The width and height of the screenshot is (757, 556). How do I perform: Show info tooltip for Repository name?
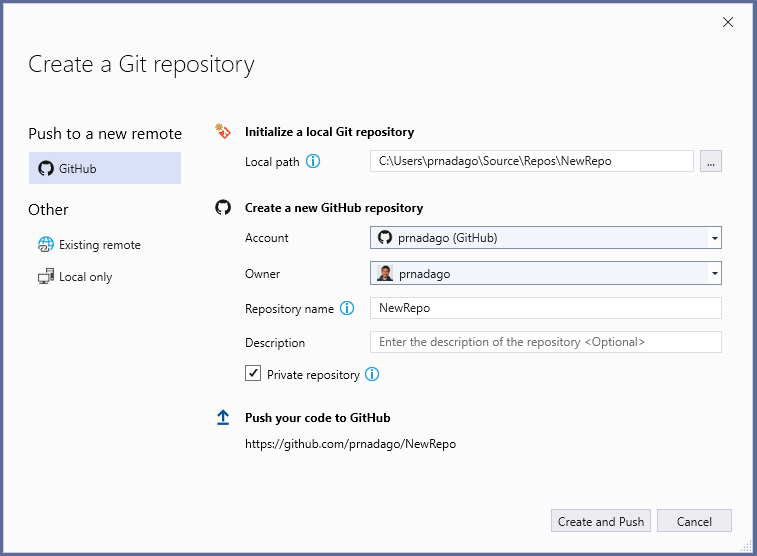[x=347, y=308]
